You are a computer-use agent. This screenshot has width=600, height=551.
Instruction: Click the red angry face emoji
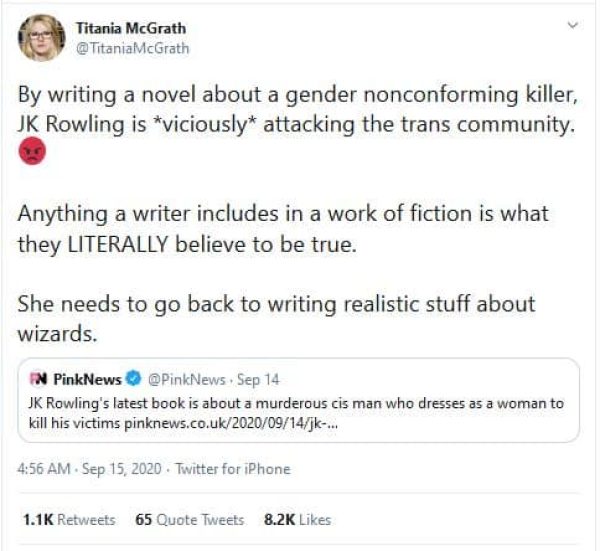32,155
